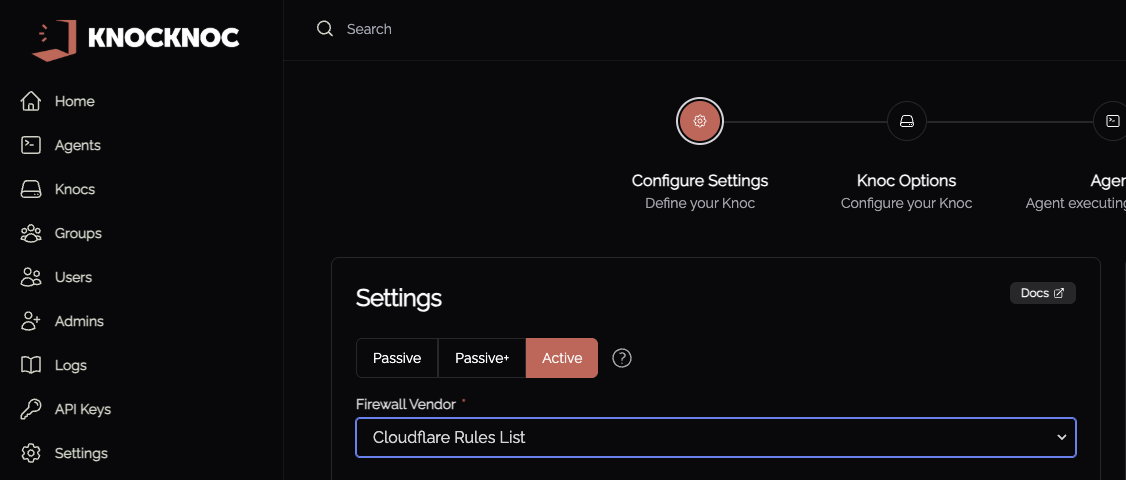Screen dimensions: 1126x480
Task: Select the Active mode option
Action: coord(562,358)
